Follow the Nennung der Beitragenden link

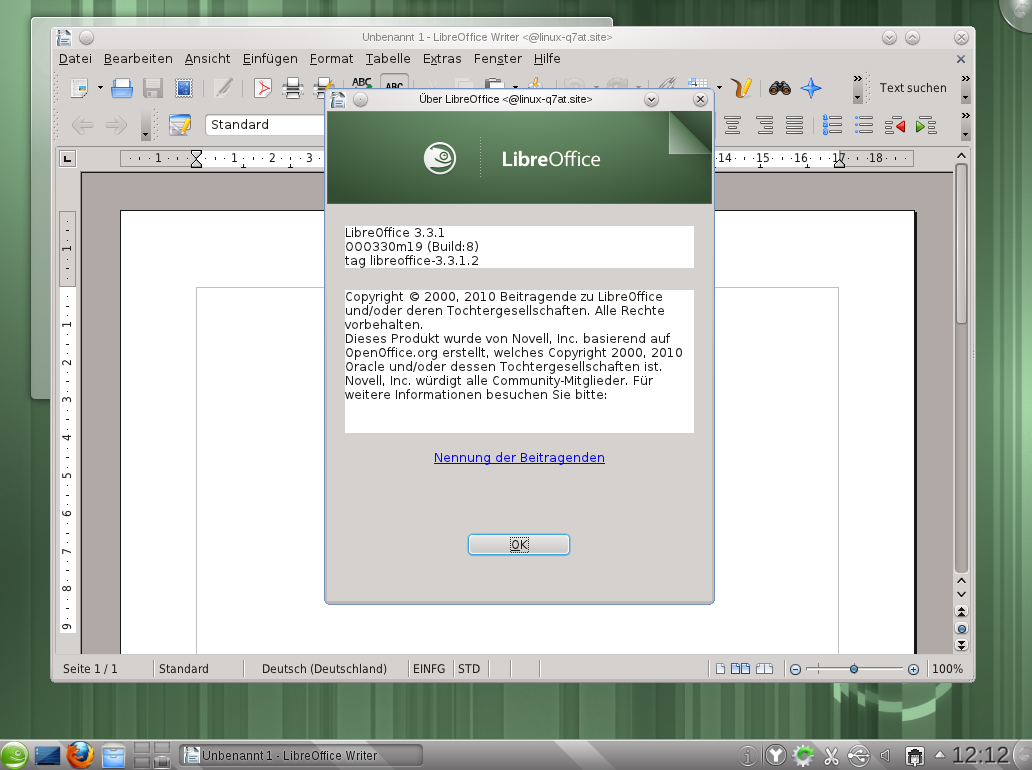click(518, 457)
